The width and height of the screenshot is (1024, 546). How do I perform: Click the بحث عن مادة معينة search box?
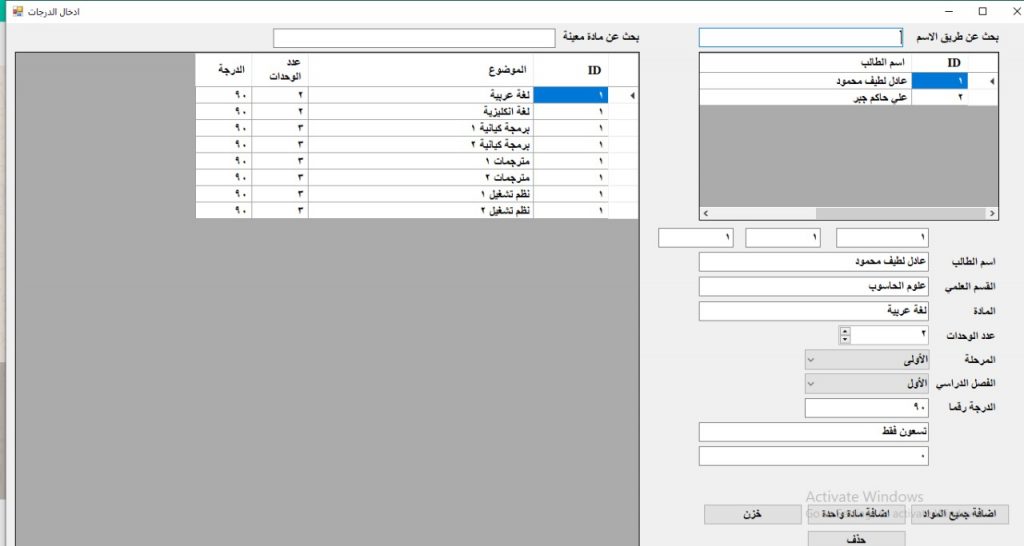click(x=413, y=38)
